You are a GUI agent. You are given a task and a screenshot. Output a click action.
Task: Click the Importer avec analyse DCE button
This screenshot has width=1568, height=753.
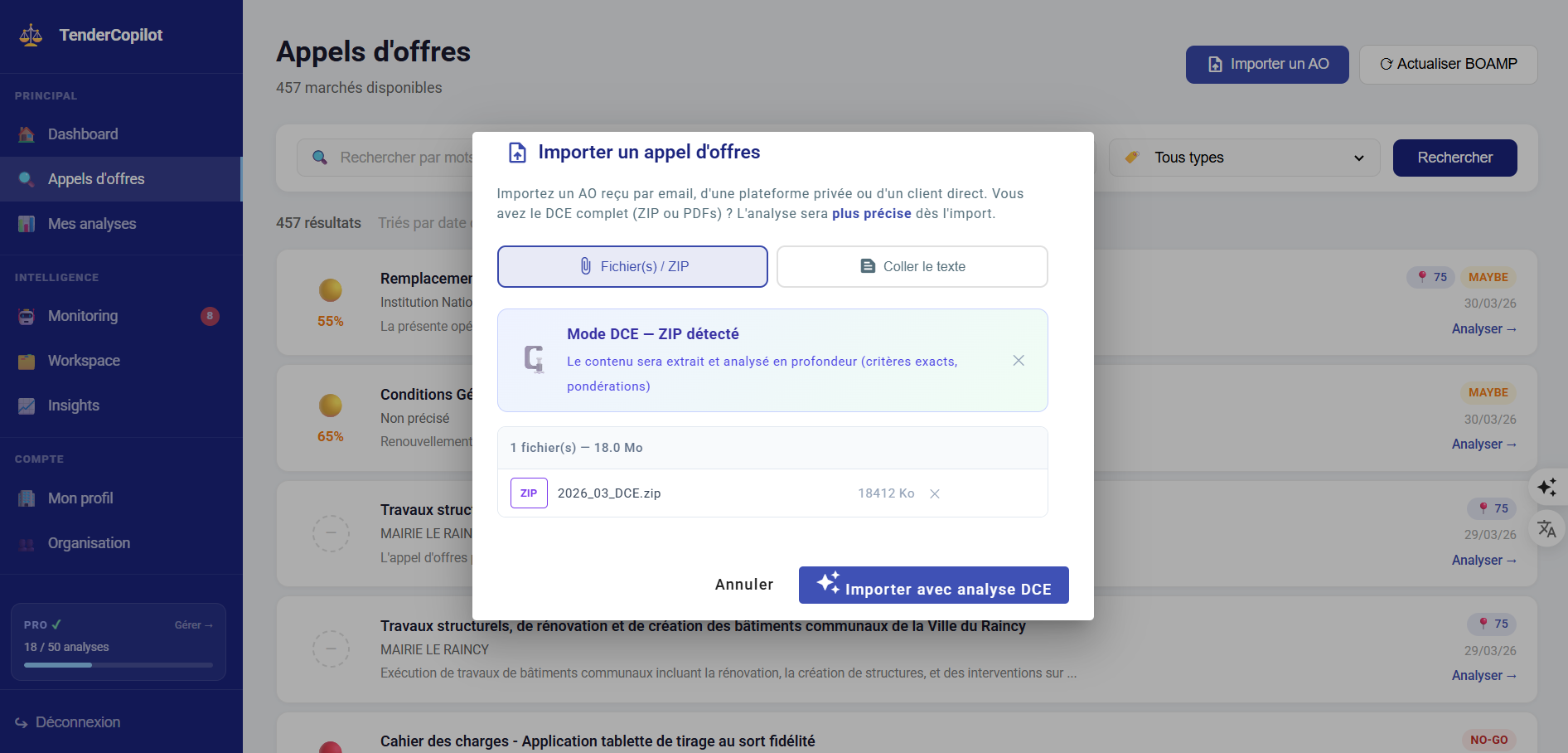pyautogui.click(x=933, y=585)
